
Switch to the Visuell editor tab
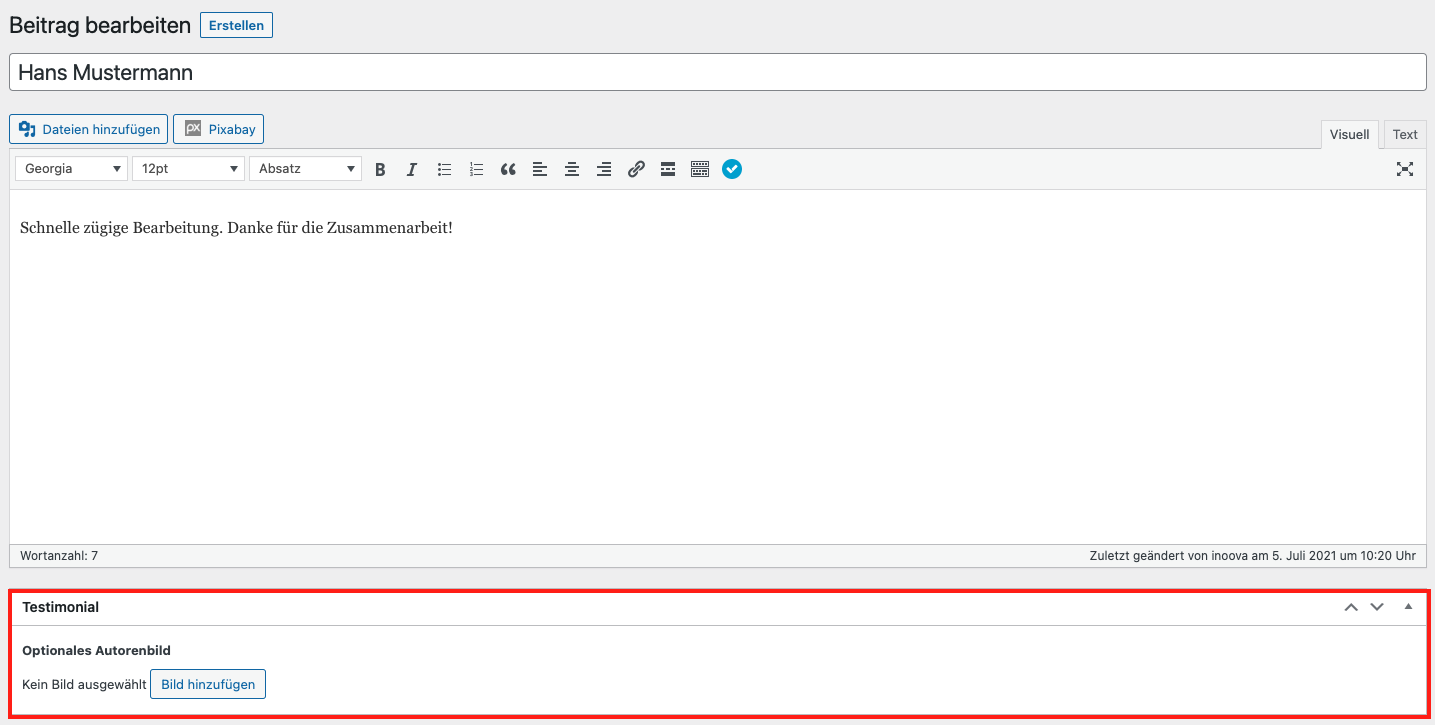pos(1350,135)
